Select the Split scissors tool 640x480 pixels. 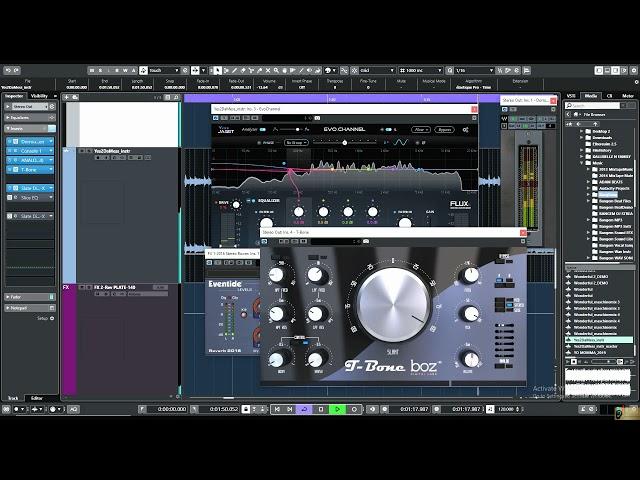point(251,70)
